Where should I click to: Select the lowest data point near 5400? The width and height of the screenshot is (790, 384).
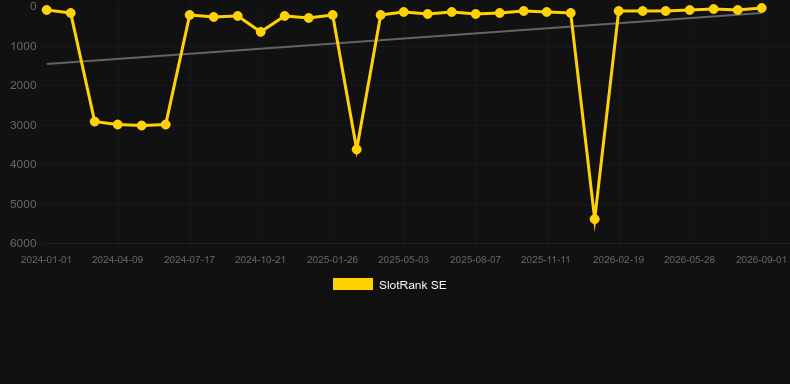(595, 219)
